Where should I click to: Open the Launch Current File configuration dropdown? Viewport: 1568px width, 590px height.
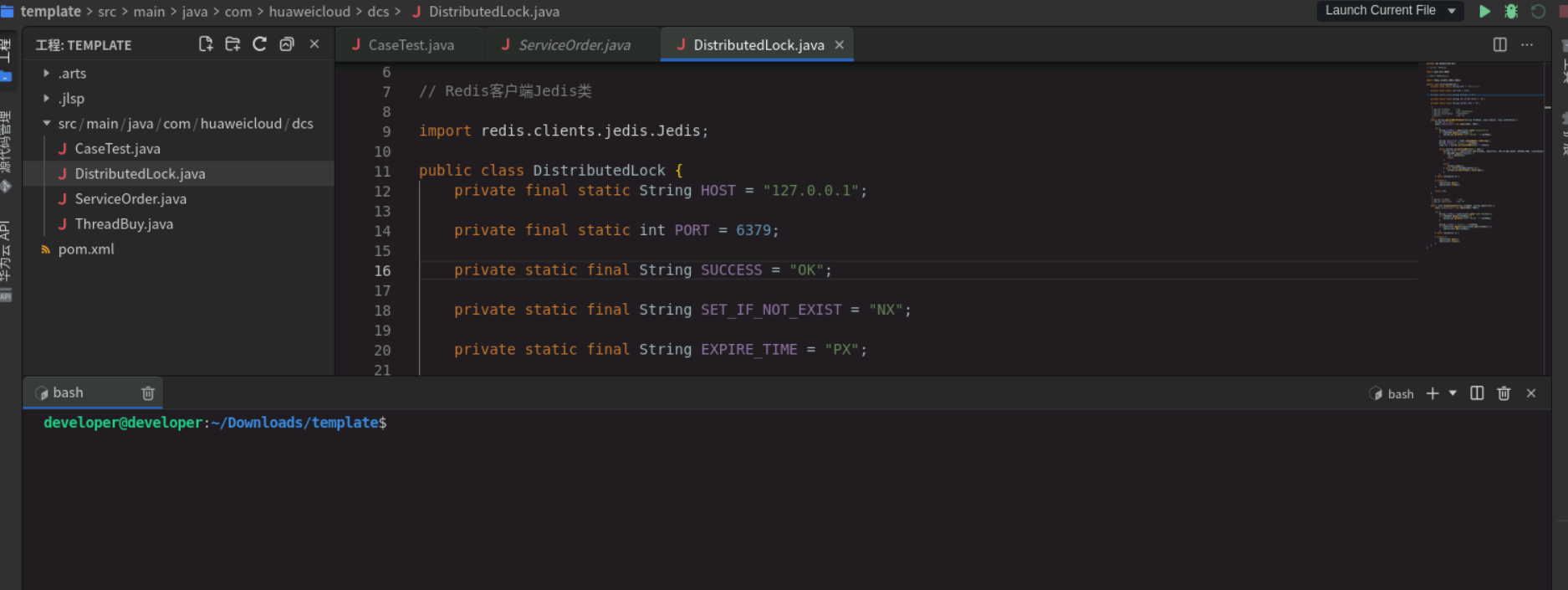coord(1391,11)
